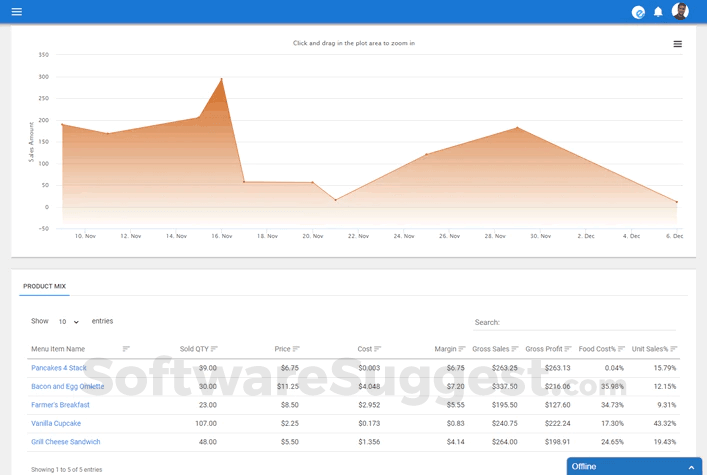Viewport: 707px width, 475px height.
Task: Click the round blue checkmark icon in header
Action: pyautogui.click(x=638, y=12)
